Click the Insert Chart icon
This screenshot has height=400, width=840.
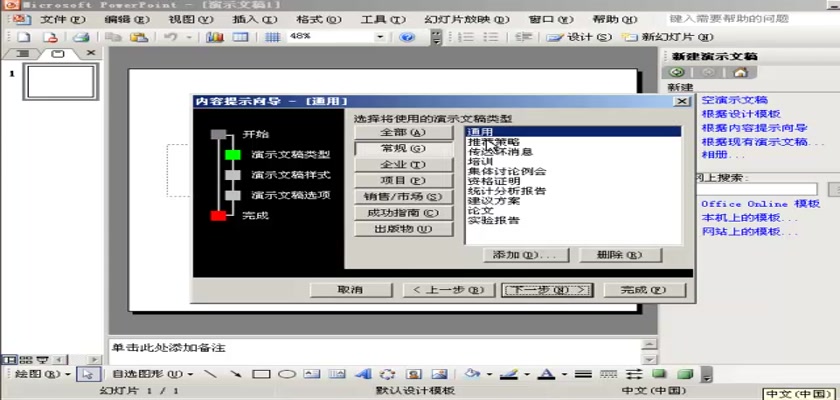tap(215, 37)
